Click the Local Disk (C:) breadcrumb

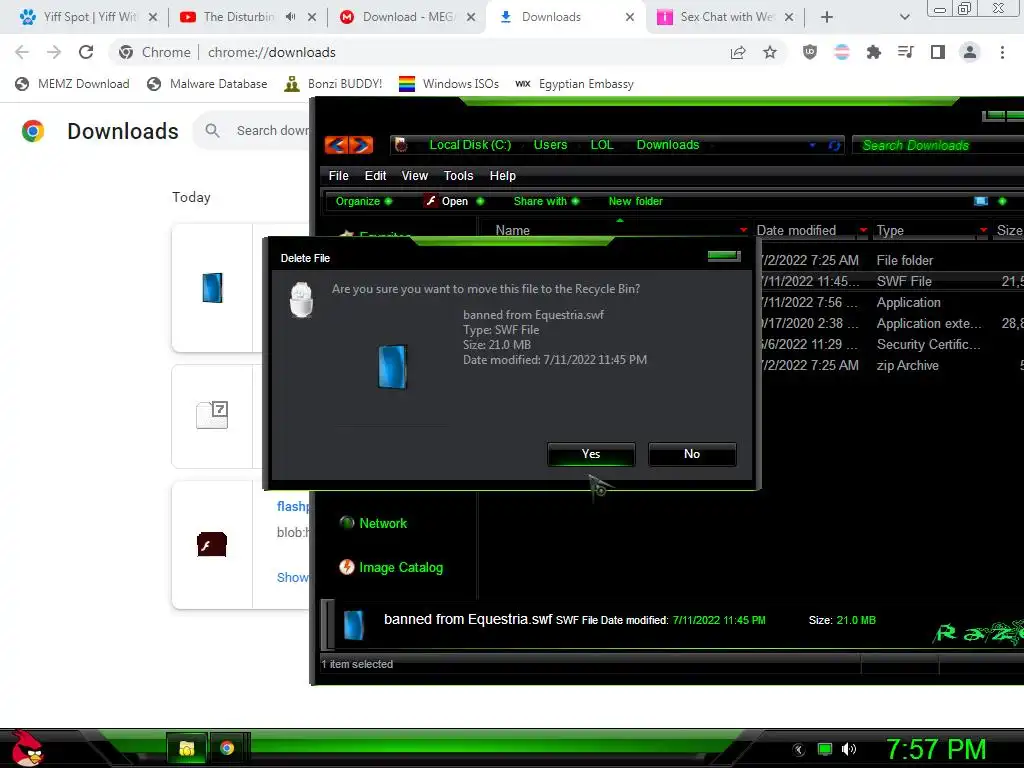(x=470, y=145)
